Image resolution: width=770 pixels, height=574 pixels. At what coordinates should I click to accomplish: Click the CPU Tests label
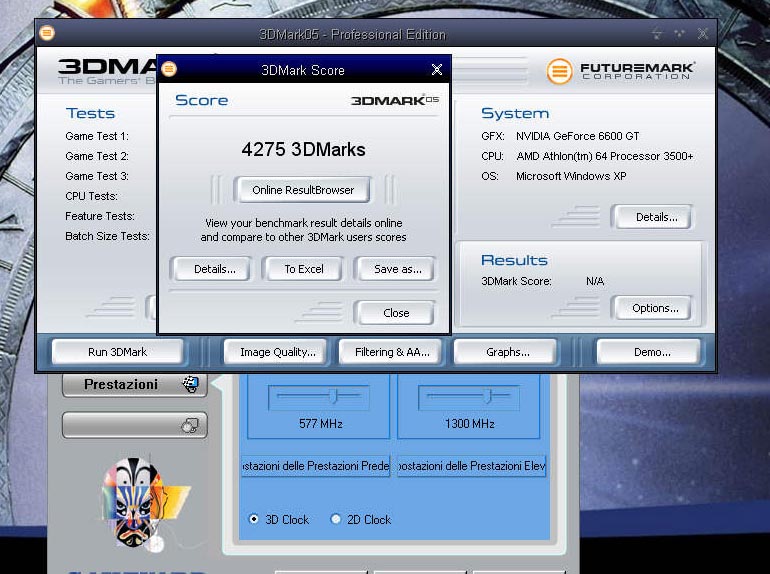[x=91, y=196]
